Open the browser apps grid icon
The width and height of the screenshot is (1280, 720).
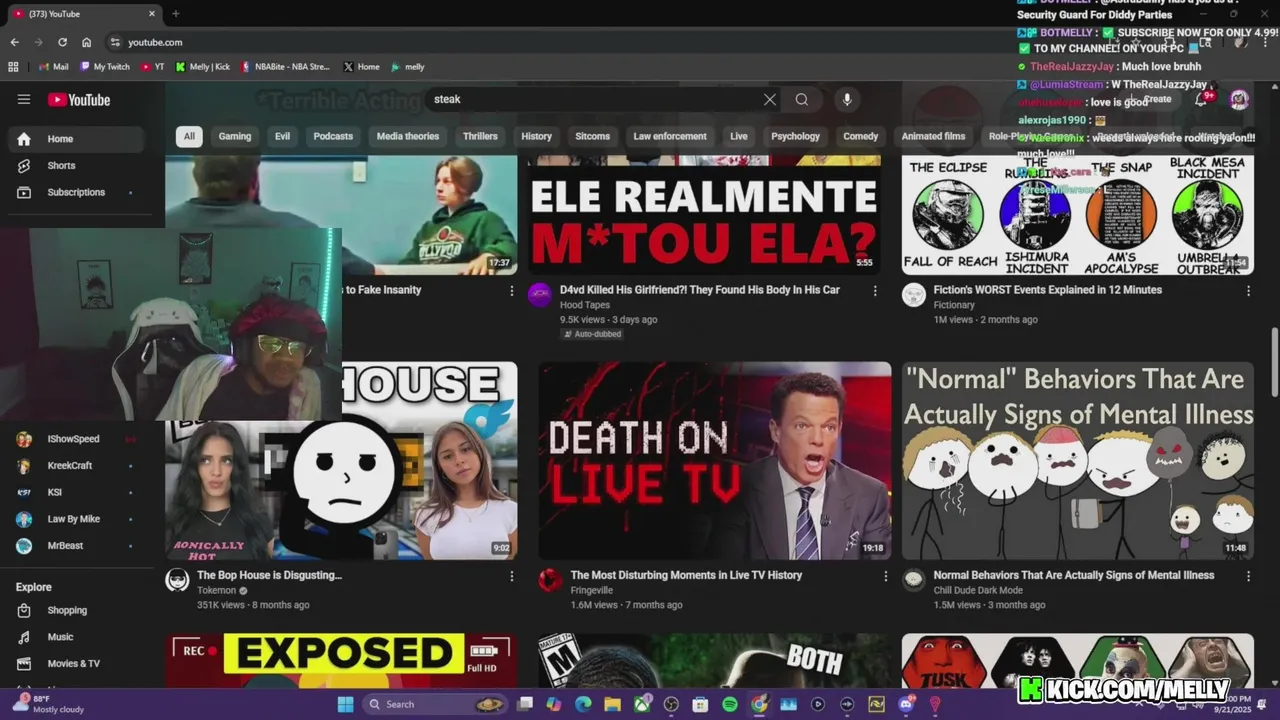point(13,67)
